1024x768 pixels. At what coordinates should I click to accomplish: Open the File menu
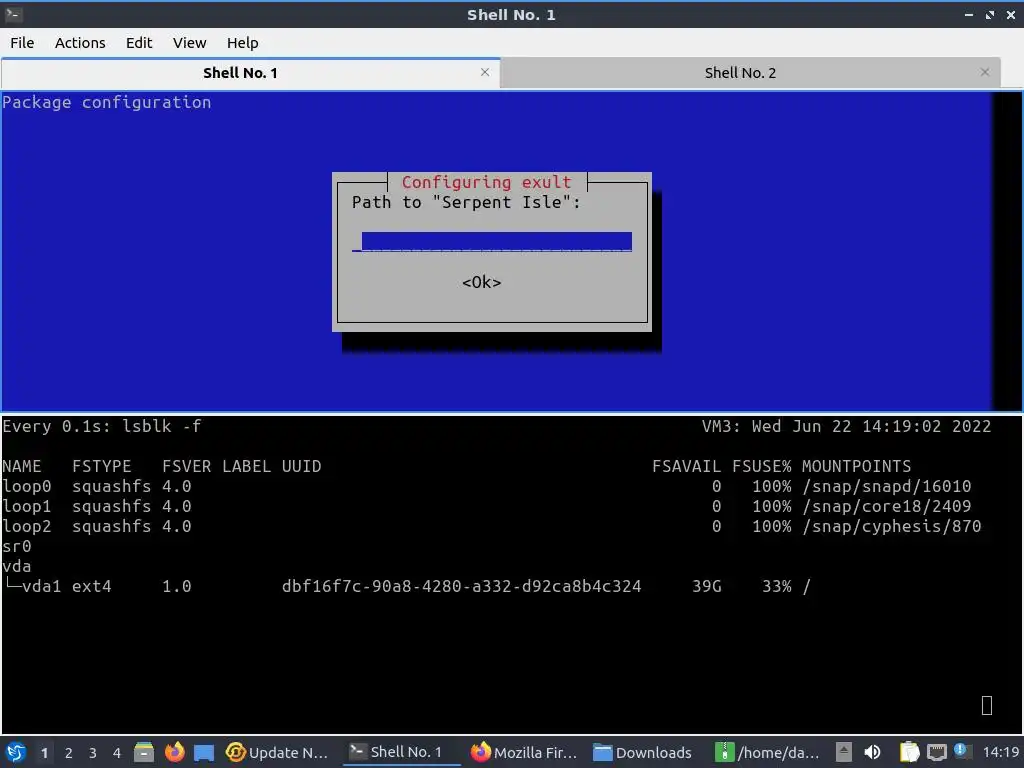coord(22,43)
